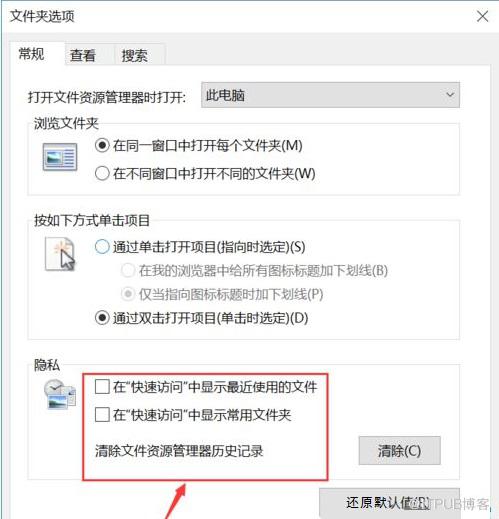
Task: Click the 清除文件资源管理器历史记录 label
Action: point(179,451)
